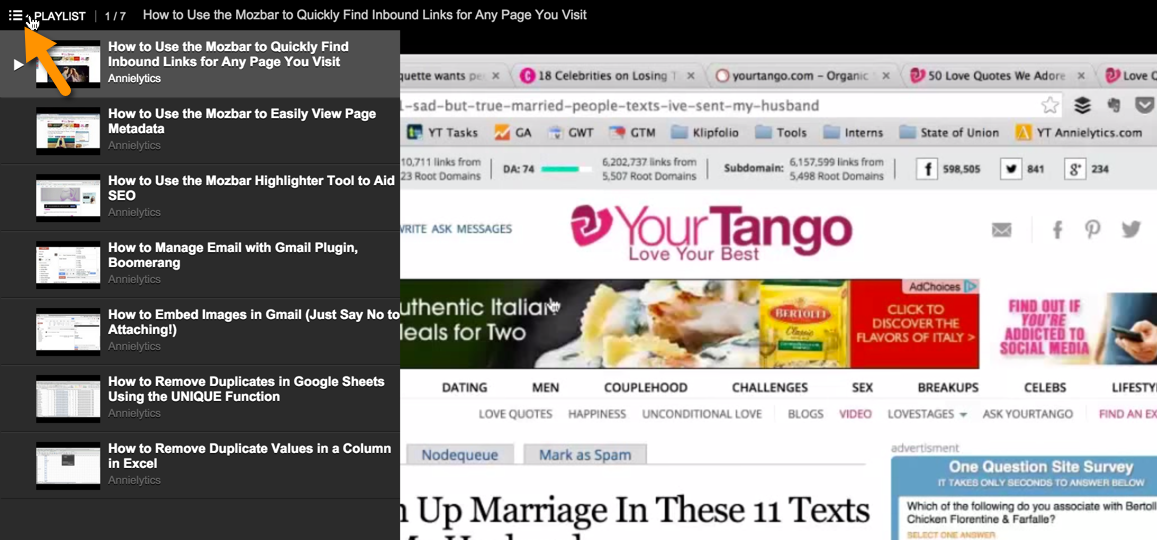Switch to the Nodequeue tab

(x=459, y=455)
